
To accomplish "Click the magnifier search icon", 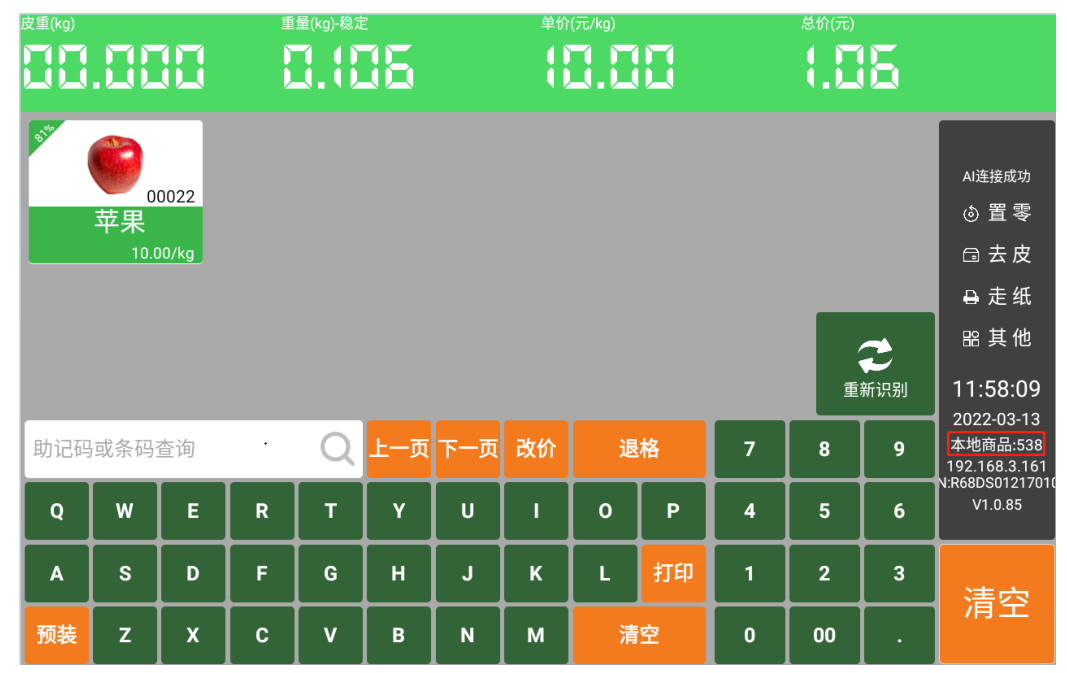I will click(x=338, y=448).
